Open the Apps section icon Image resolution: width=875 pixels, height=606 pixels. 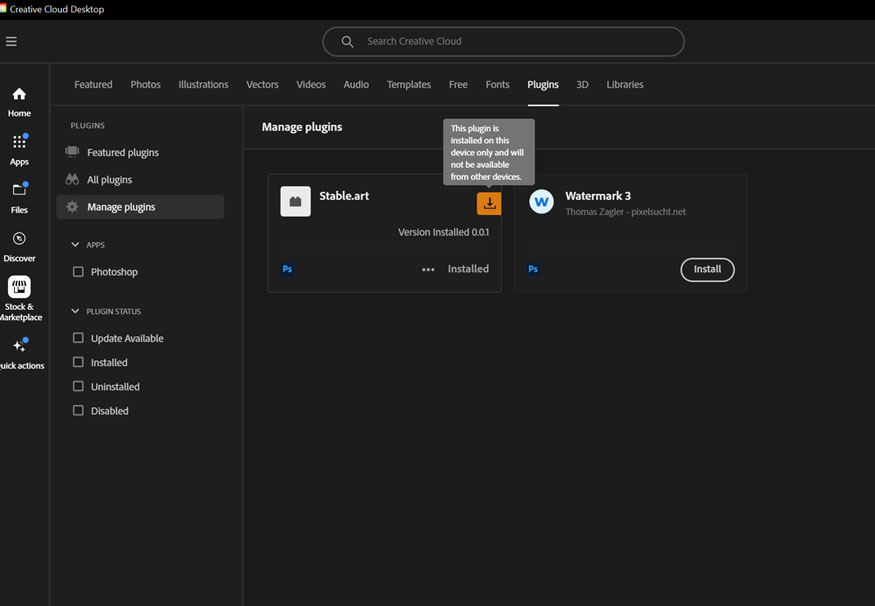tap(19, 148)
